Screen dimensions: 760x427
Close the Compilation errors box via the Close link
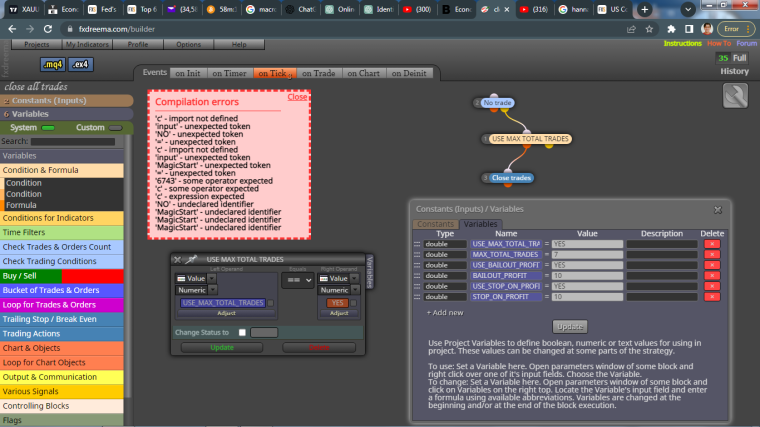coord(297,97)
